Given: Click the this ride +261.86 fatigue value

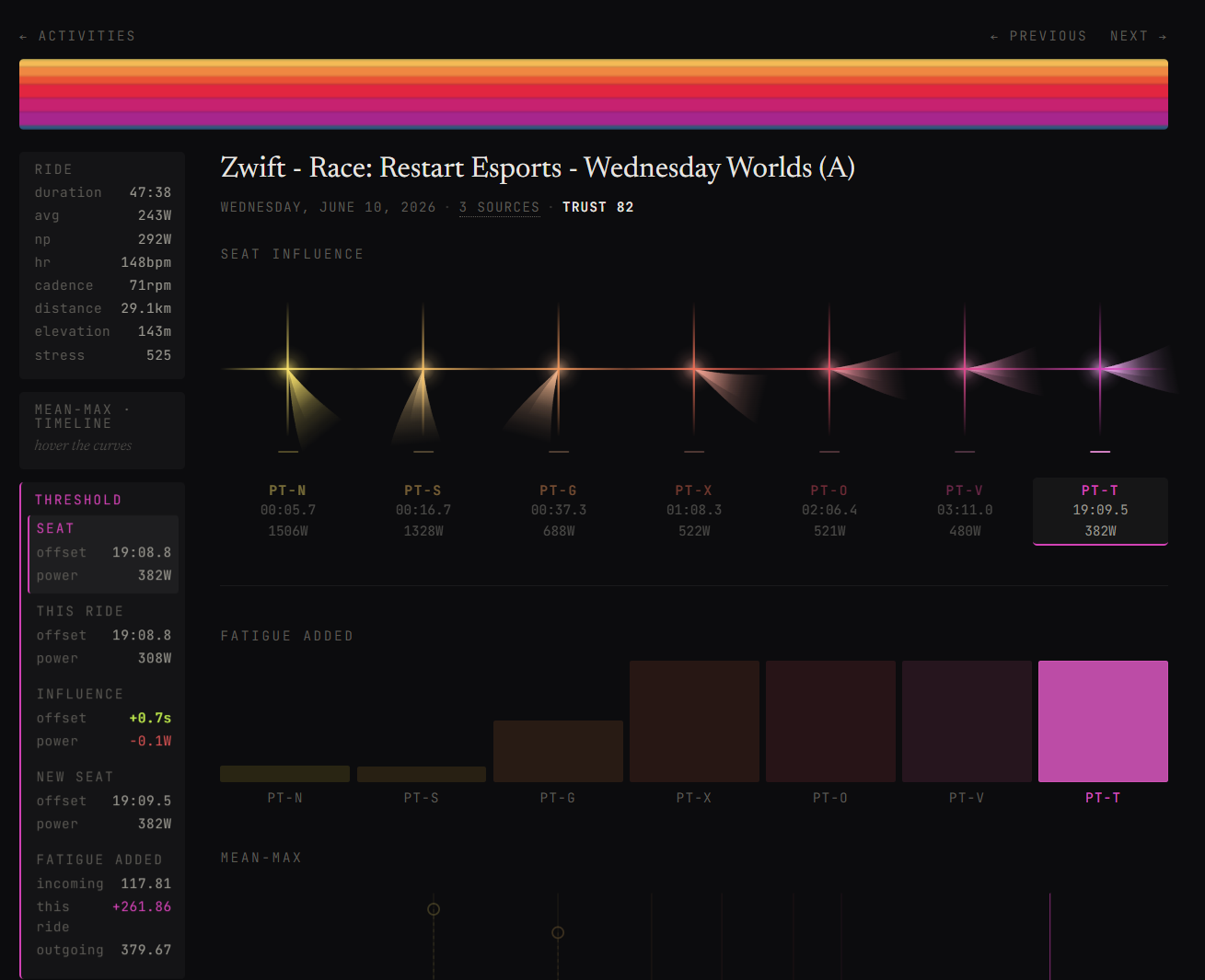Looking at the screenshot, I should (x=142, y=906).
